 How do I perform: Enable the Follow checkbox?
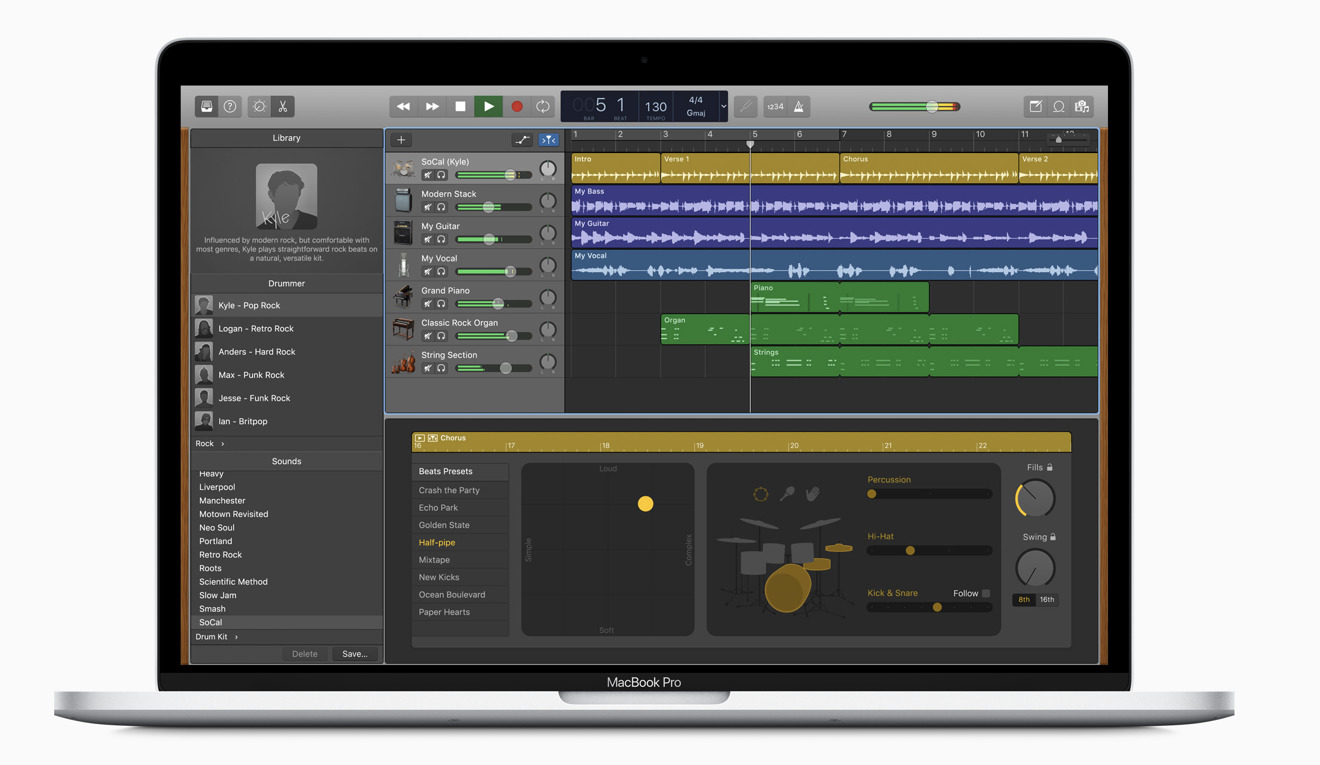tap(986, 594)
